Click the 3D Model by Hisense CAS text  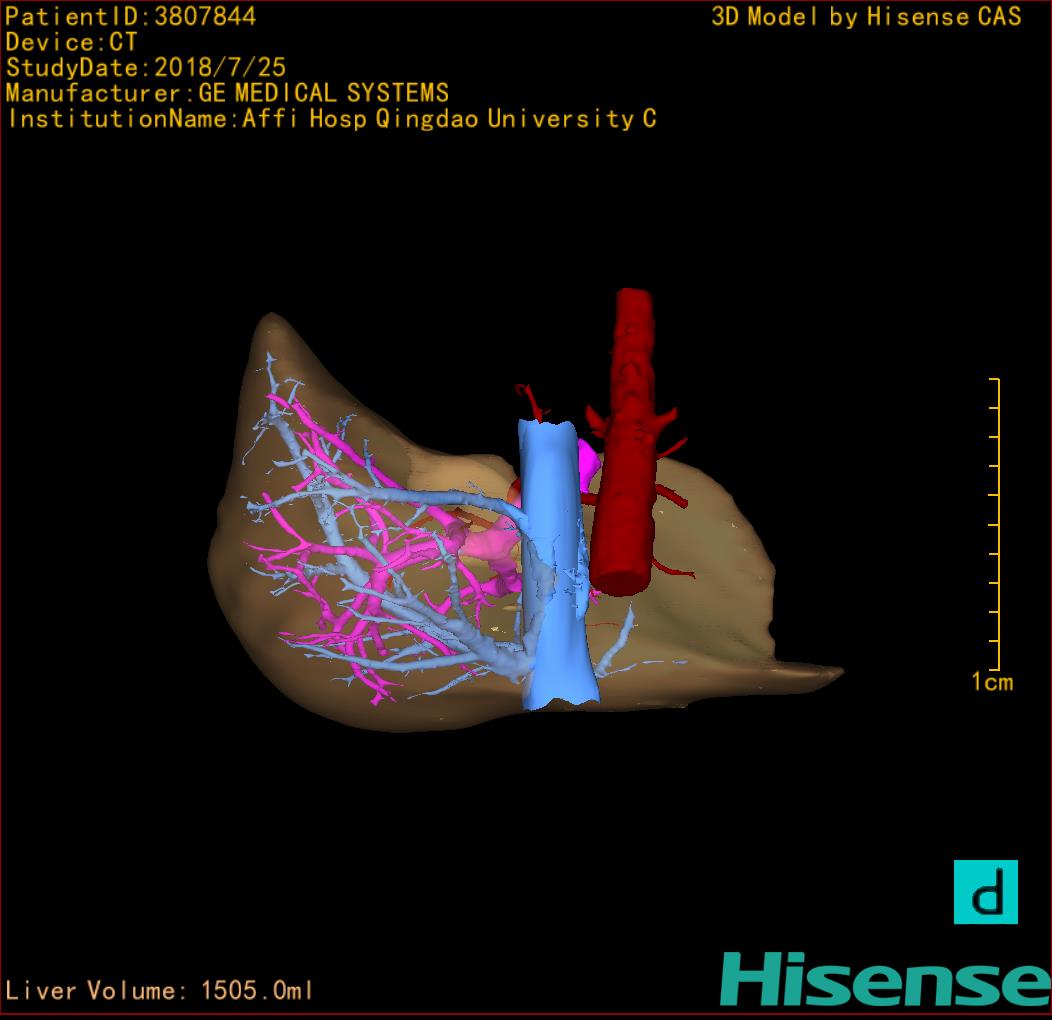click(866, 17)
